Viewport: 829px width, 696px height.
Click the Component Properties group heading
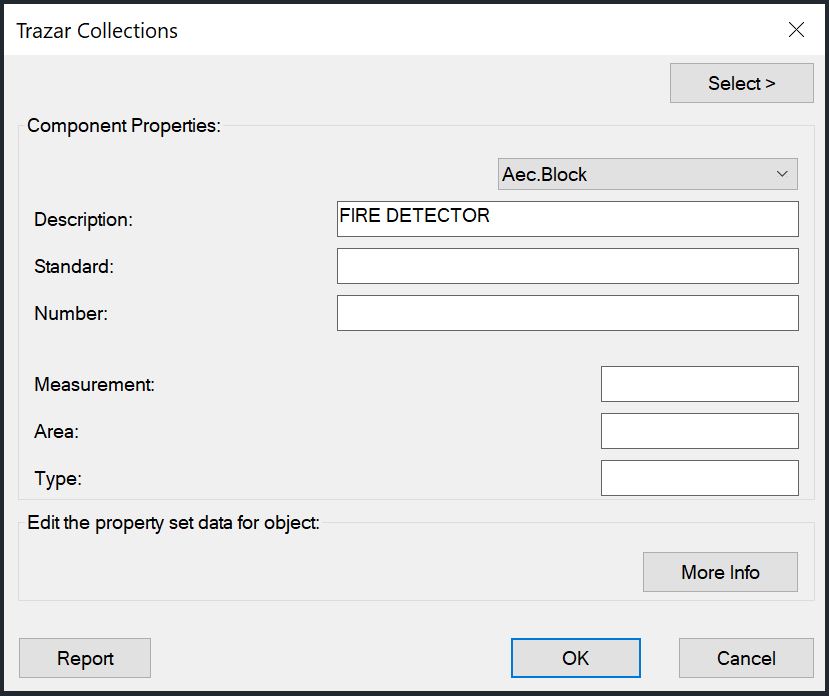(x=123, y=126)
